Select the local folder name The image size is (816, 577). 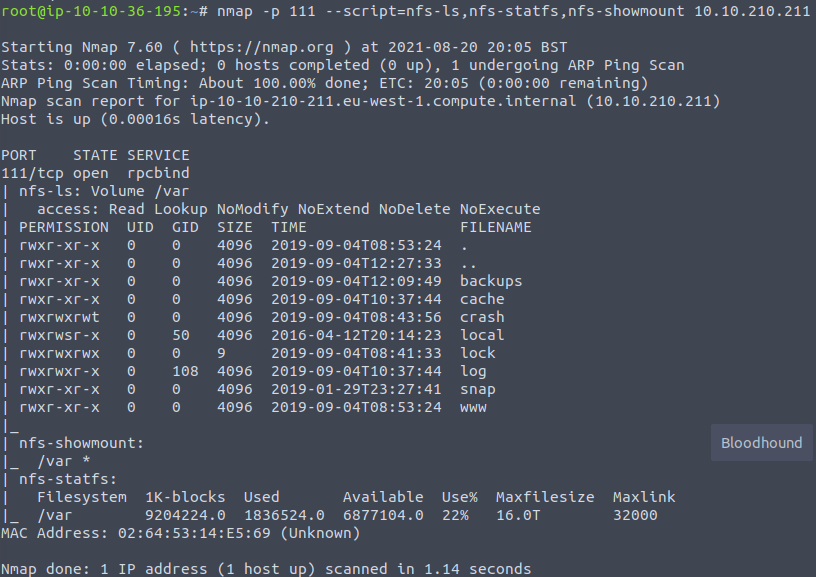tap(482, 335)
